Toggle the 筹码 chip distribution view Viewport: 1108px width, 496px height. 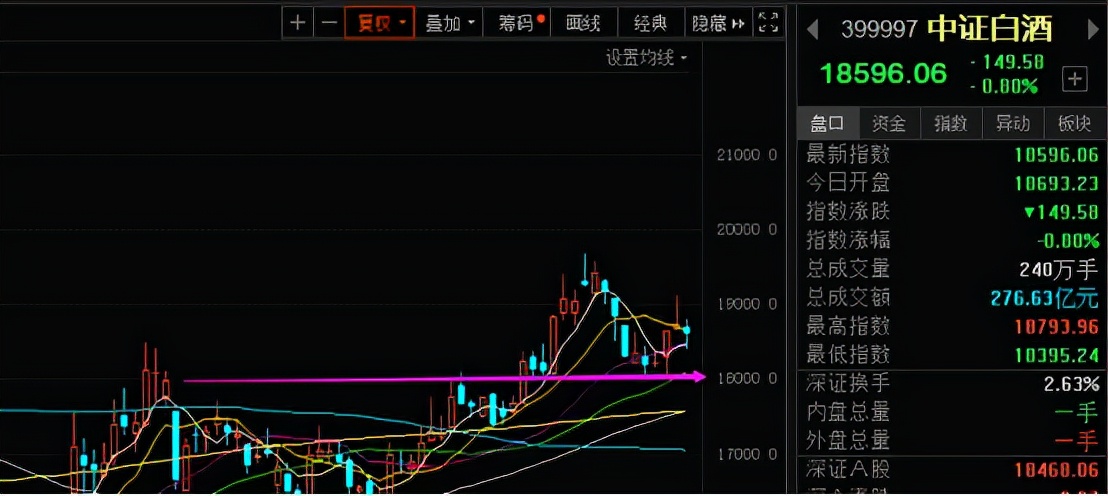(x=520, y=23)
